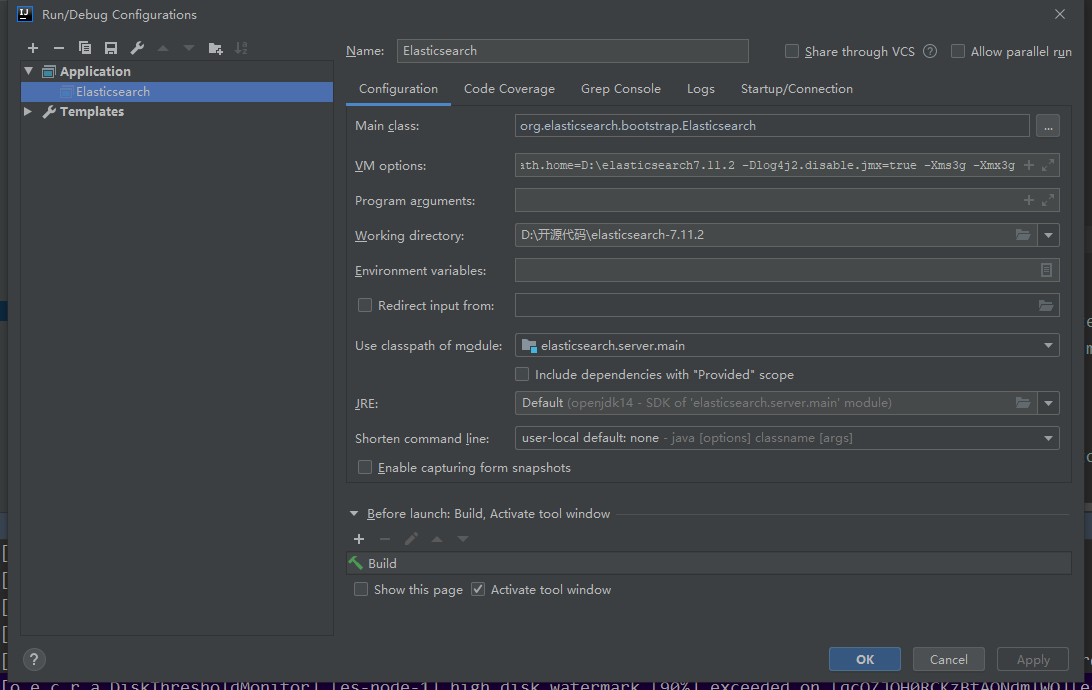This screenshot has height=690, width=1092.
Task: Move configuration up in the list toolbar
Action: point(163,48)
